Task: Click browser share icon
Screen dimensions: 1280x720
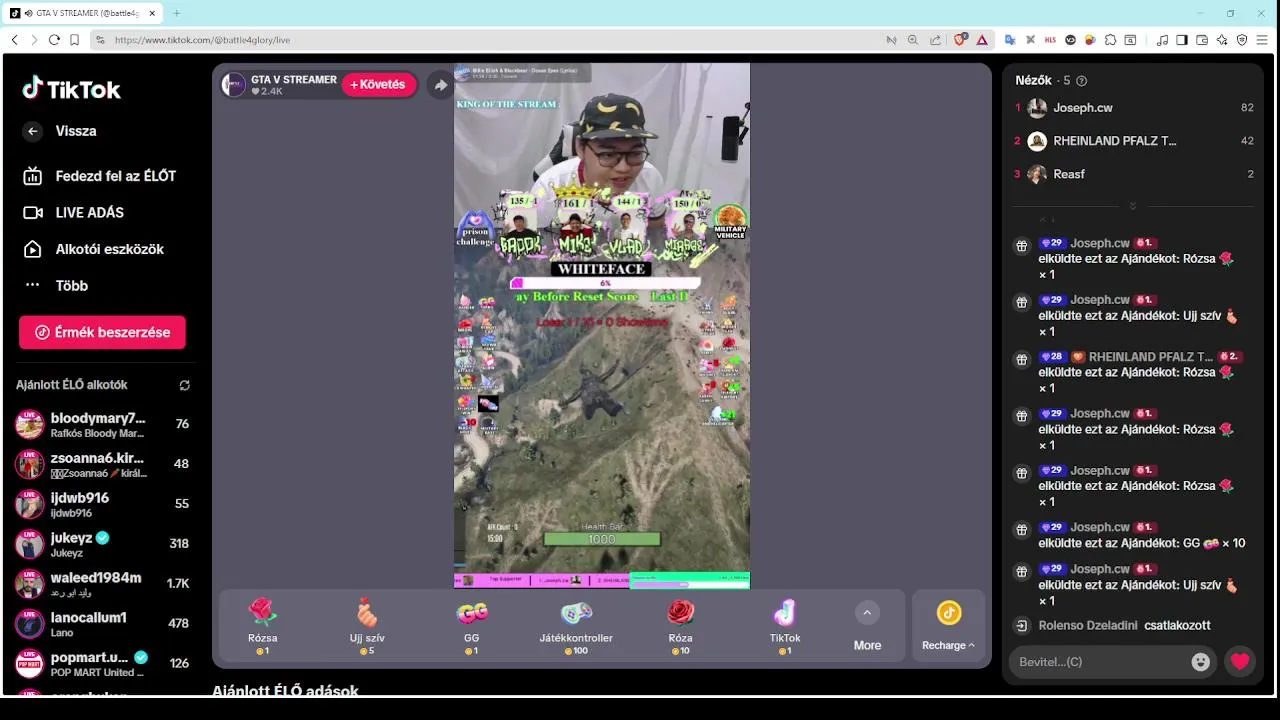Action: click(935, 40)
